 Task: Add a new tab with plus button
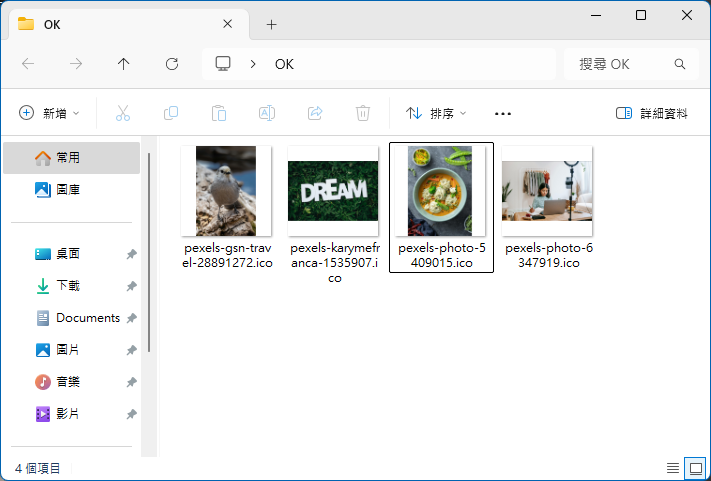pos(271,24)
